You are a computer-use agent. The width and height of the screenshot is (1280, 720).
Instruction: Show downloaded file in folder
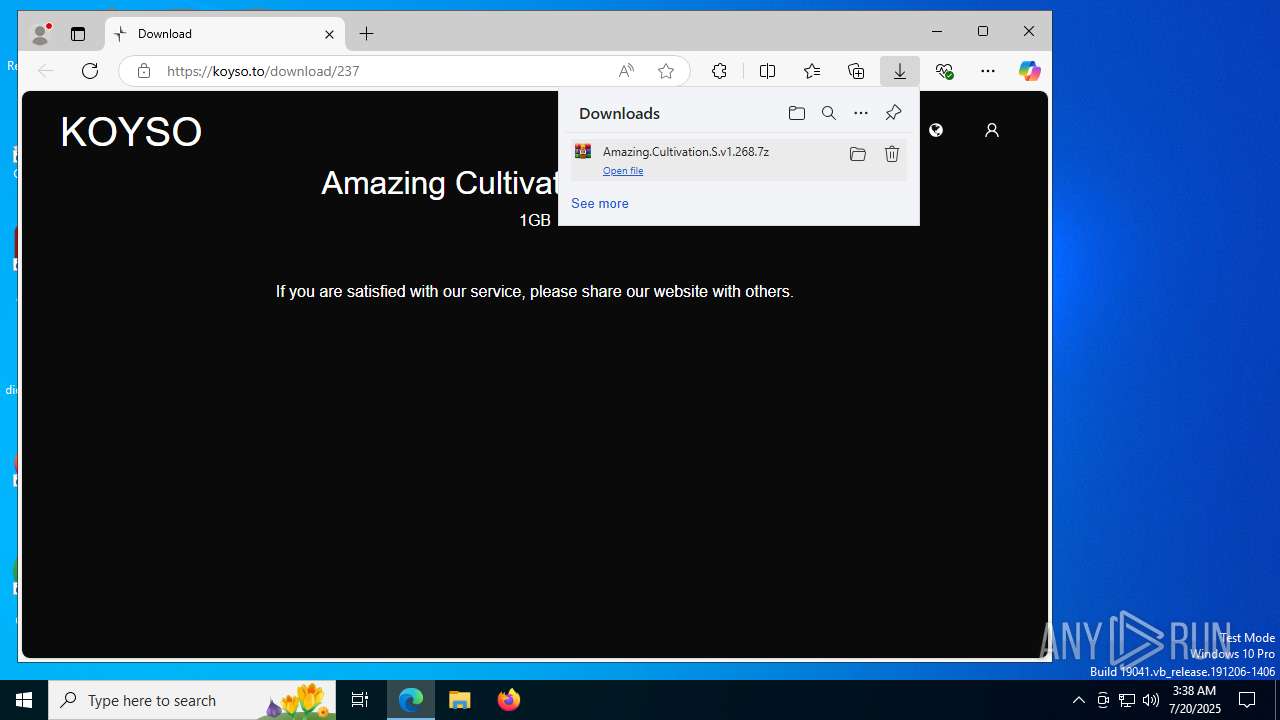click(x=857, y=154)
